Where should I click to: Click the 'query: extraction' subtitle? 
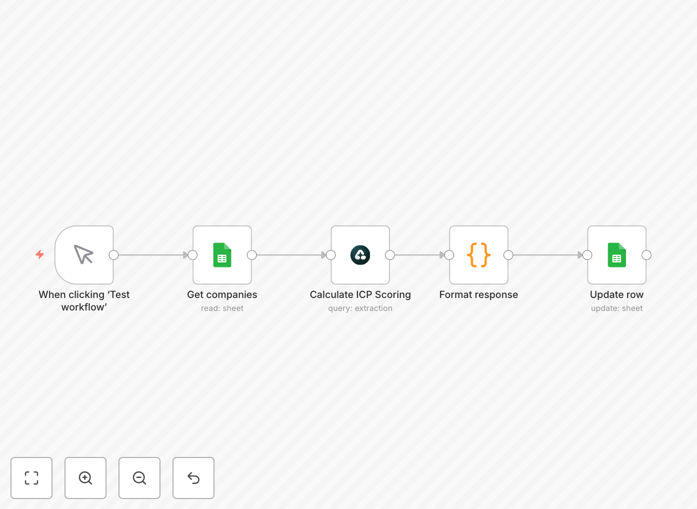pos(361,308)
